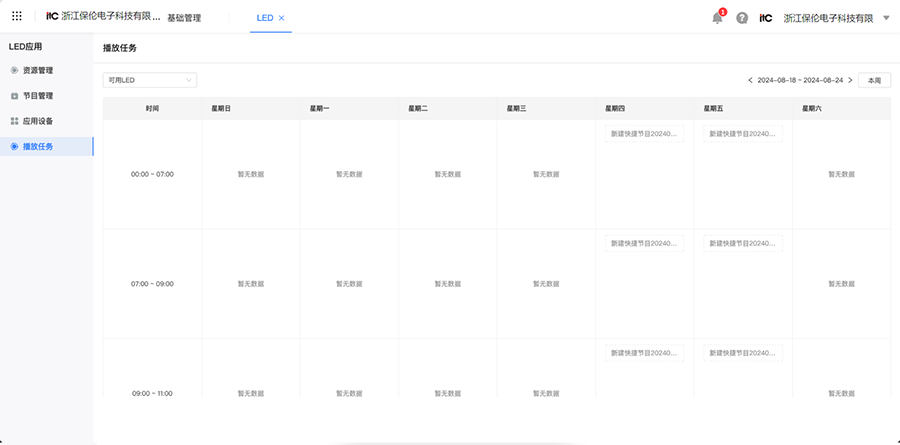Image resolution: width=900 pixels, height=445 pixels.
Task: Open the app grid launcher icon
Action: tap(17, 17)
